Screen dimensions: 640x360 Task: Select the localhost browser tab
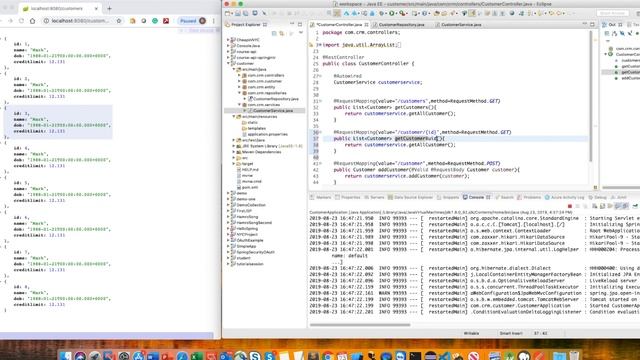[60, 8]
